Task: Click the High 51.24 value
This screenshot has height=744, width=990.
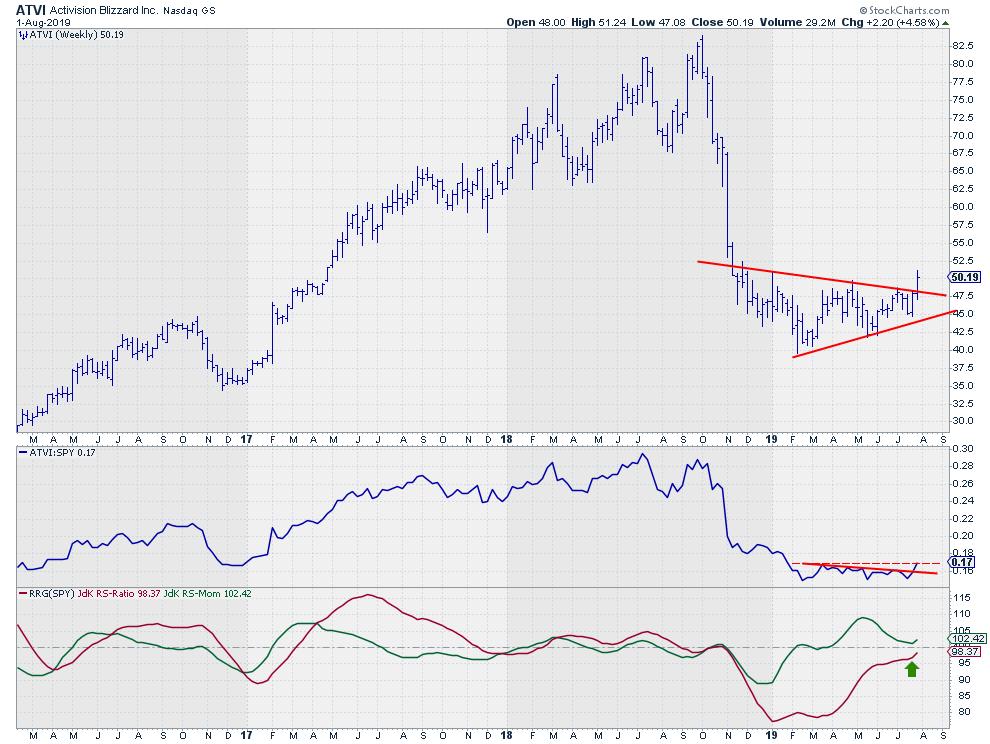Action: (x=599, y=22)
